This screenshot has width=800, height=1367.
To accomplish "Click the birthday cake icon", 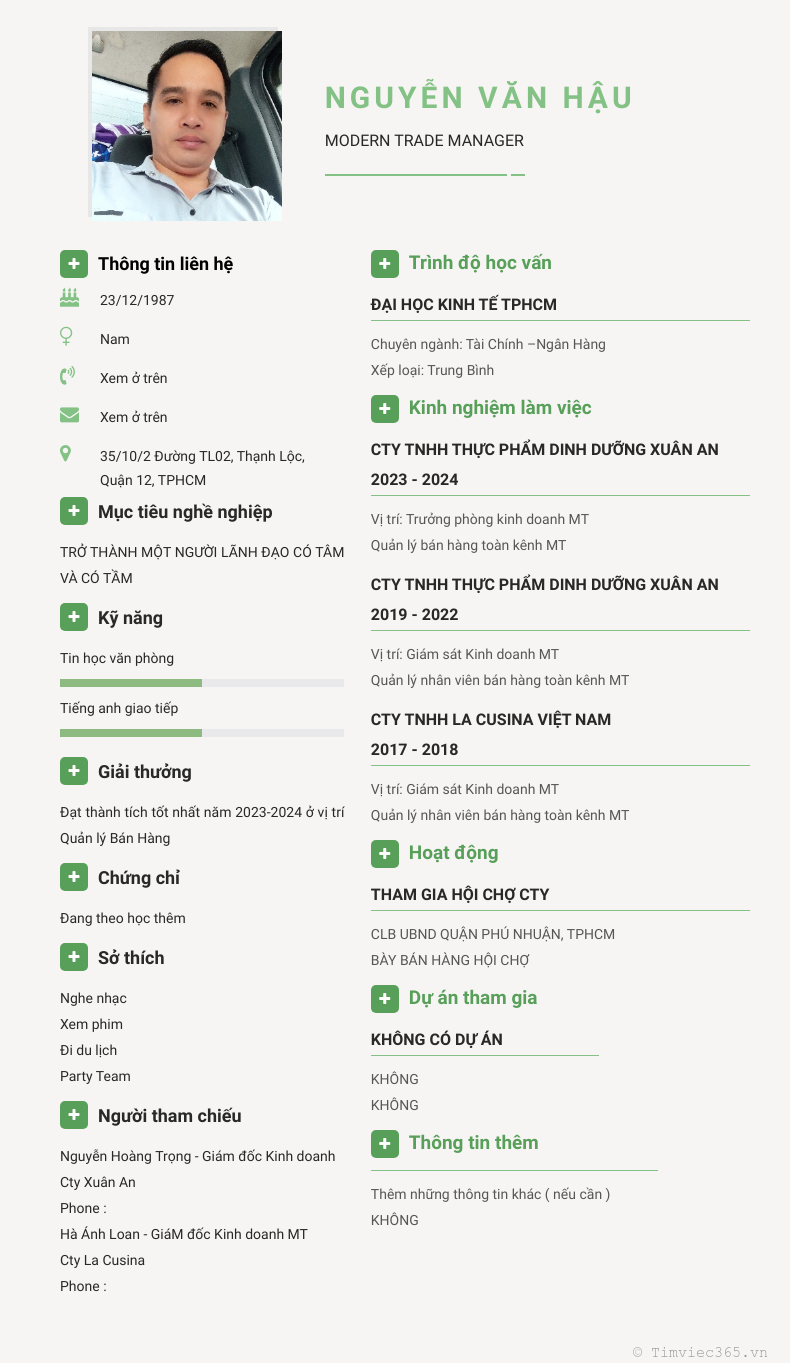I will [x=69, y=297].
